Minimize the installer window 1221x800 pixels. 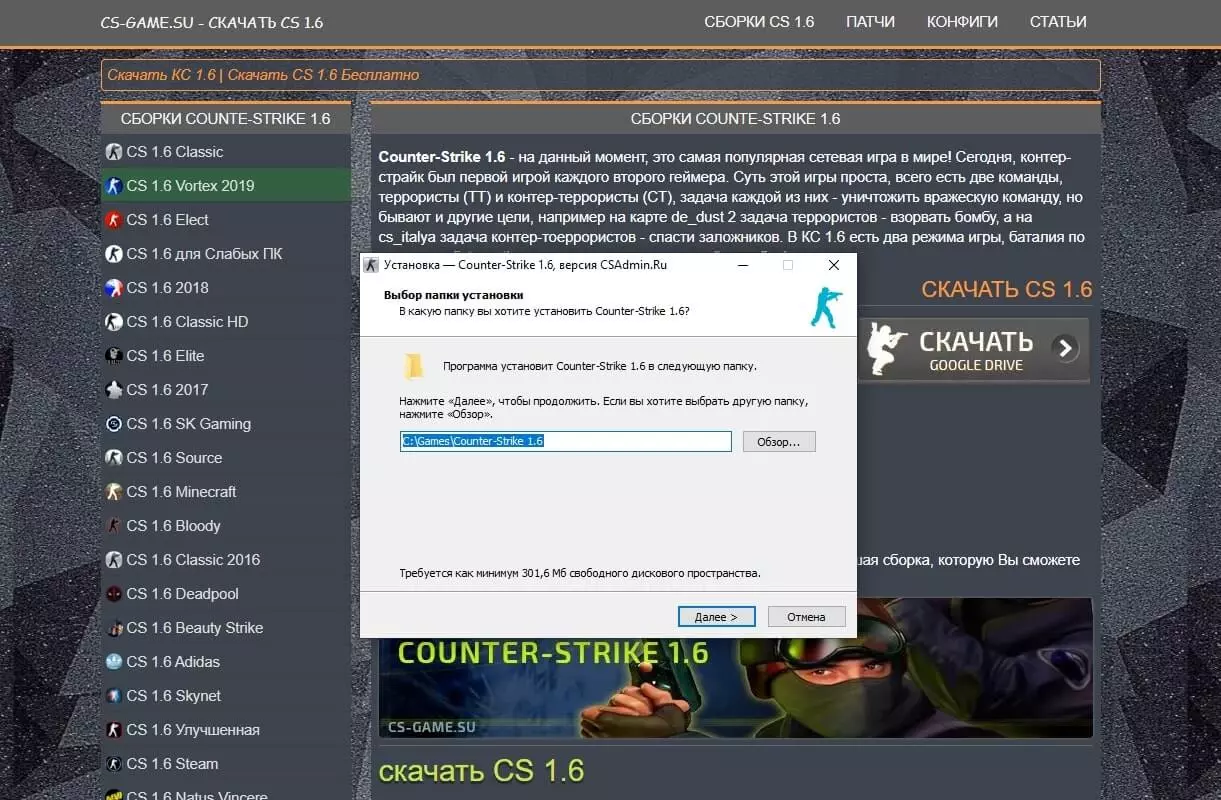click(743, 265)
